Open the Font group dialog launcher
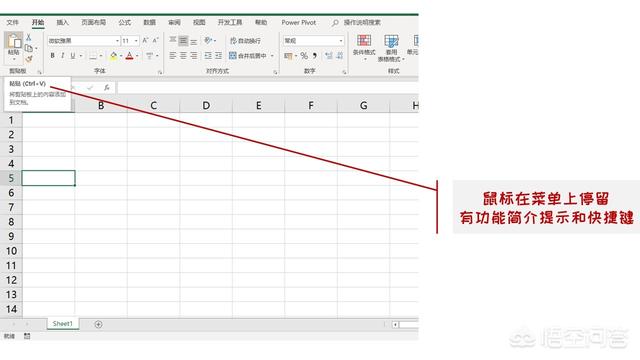The height and width of the screenshot is (360, 640). click(x=160, y=72)
